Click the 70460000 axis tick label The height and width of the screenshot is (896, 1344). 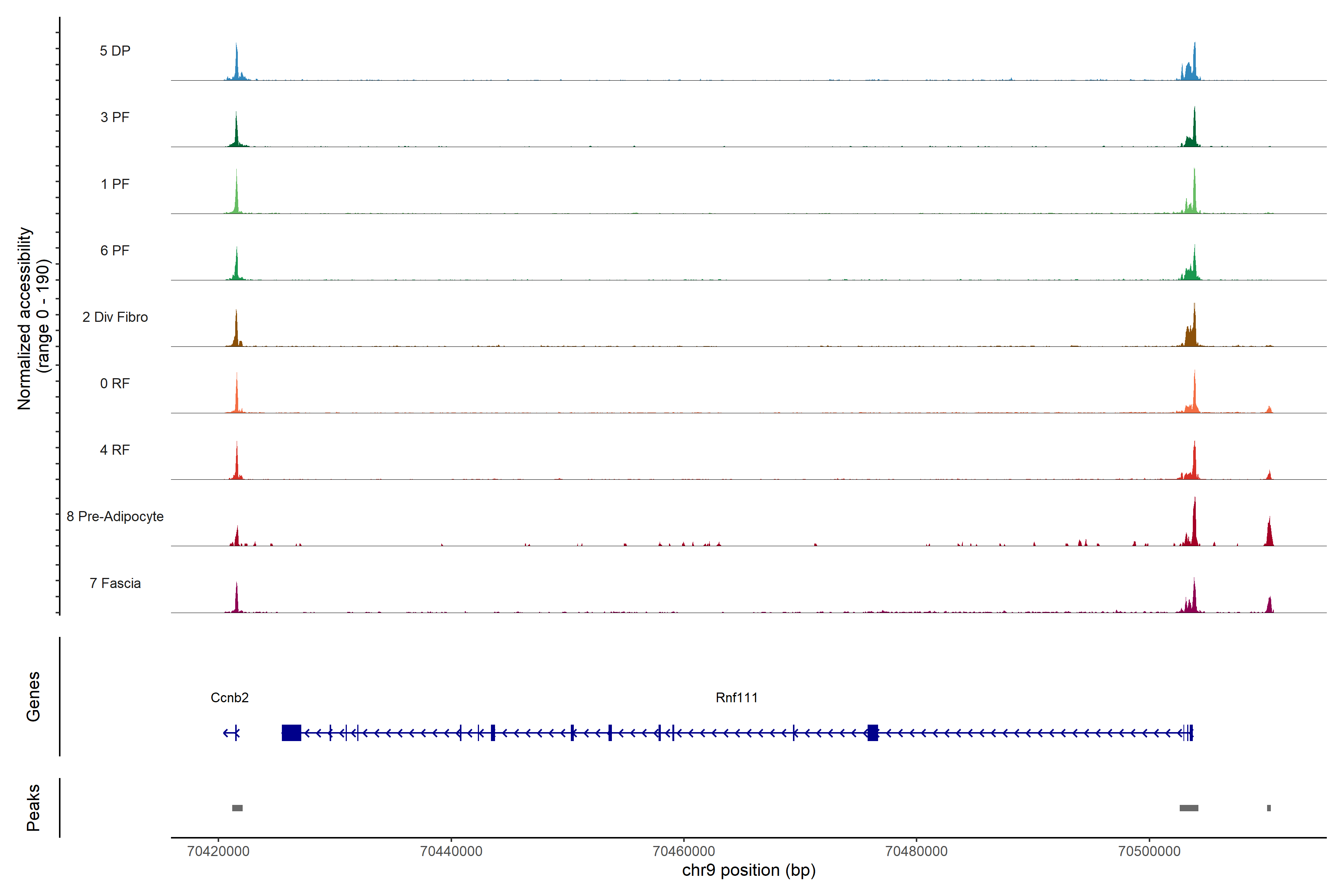pyautogui.click(x=684, y=852)
